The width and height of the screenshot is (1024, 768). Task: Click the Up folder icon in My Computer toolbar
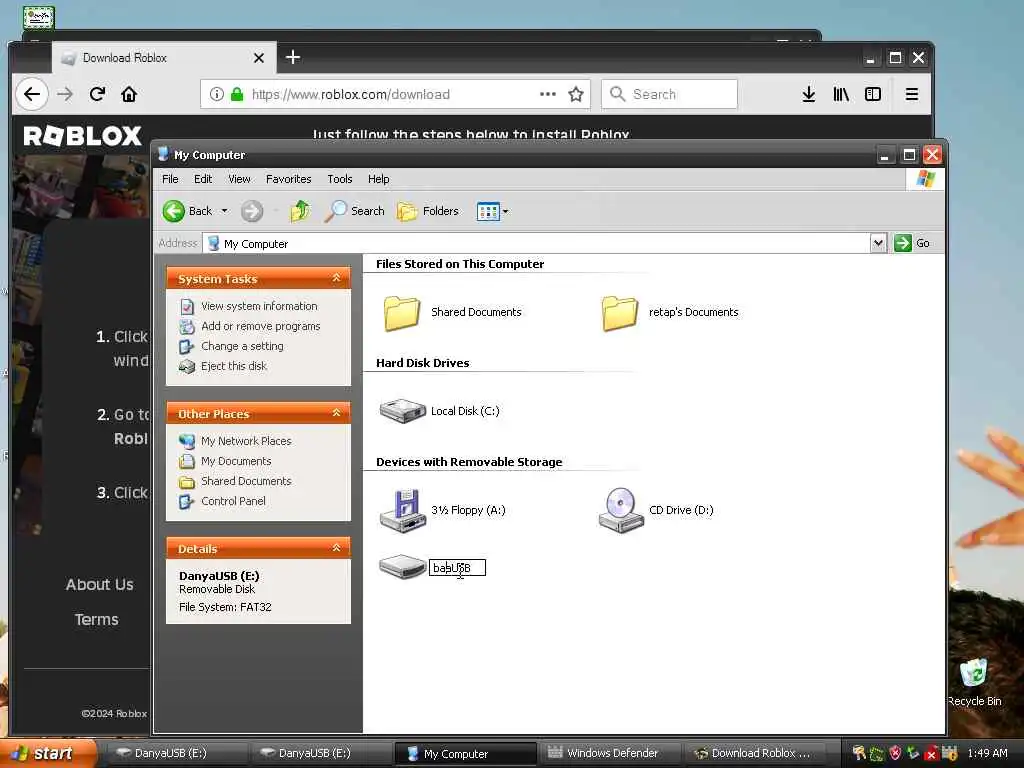pyautogui.click(x=300, y=211)
